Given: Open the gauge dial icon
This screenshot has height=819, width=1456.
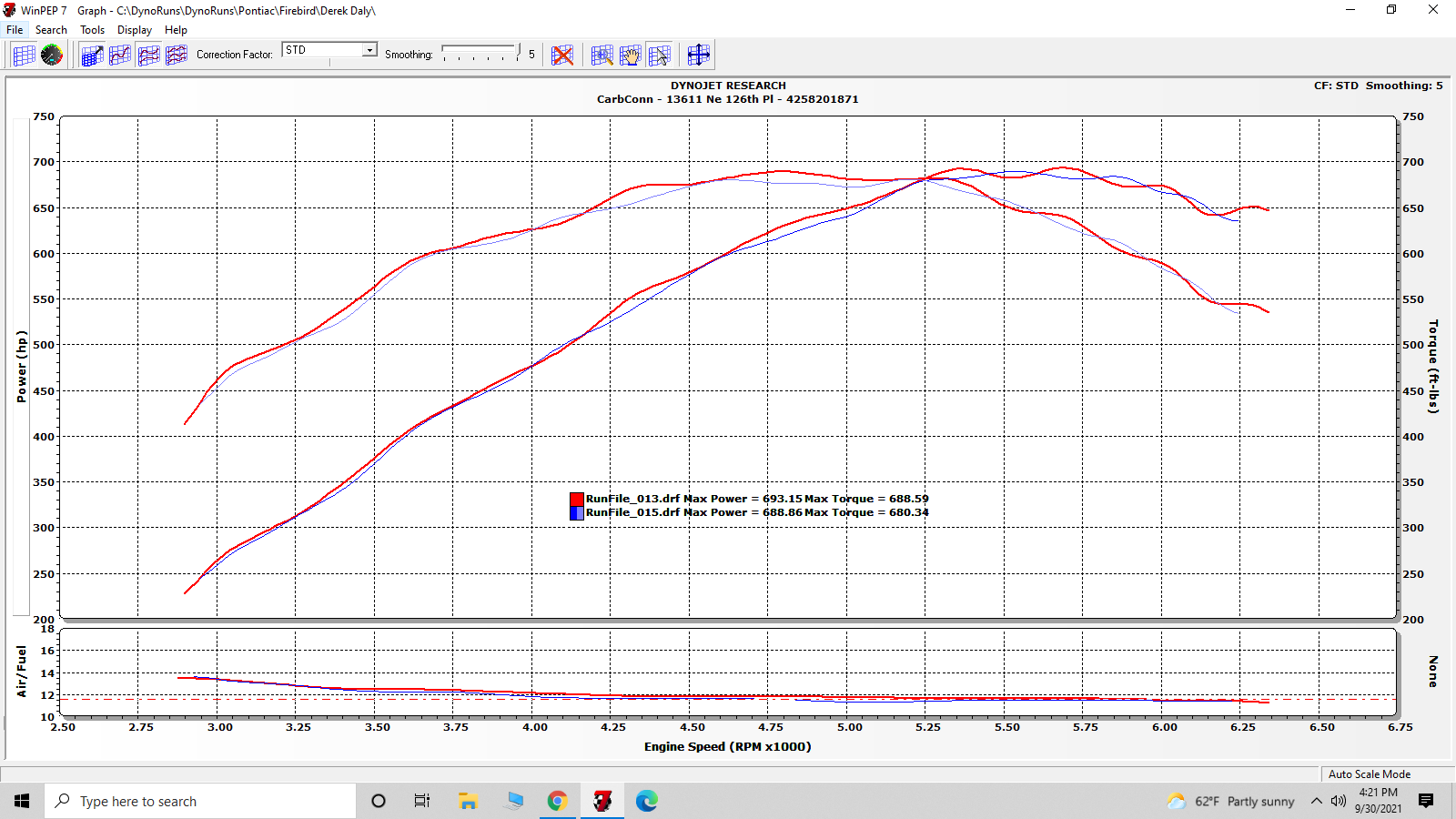Looking at the screenshot, I should (x=52, y=55).
